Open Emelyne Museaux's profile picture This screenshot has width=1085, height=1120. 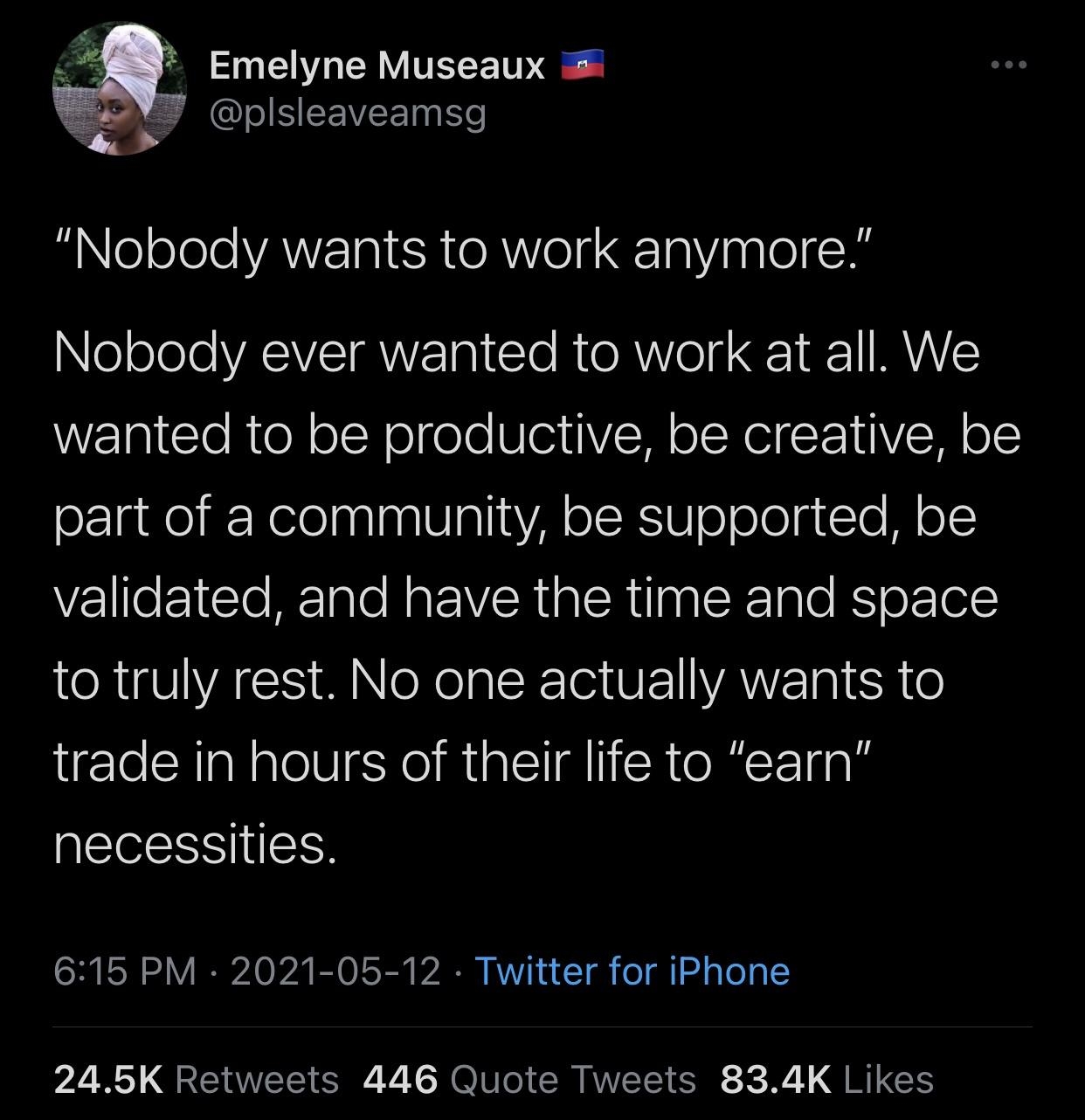119,88
